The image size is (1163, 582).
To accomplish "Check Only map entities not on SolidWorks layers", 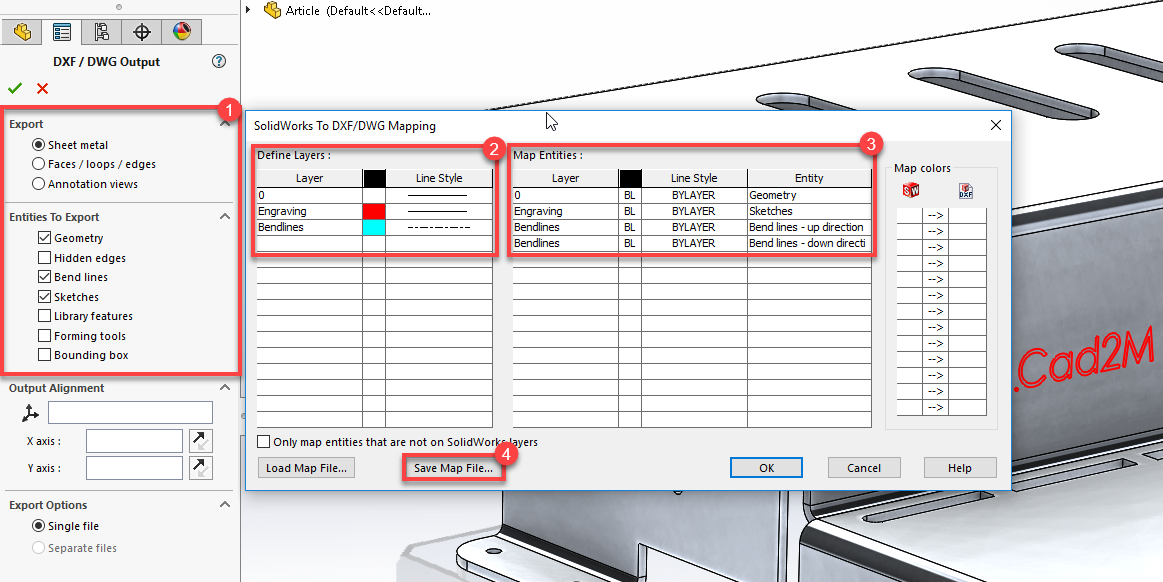I will pos(263,442).
